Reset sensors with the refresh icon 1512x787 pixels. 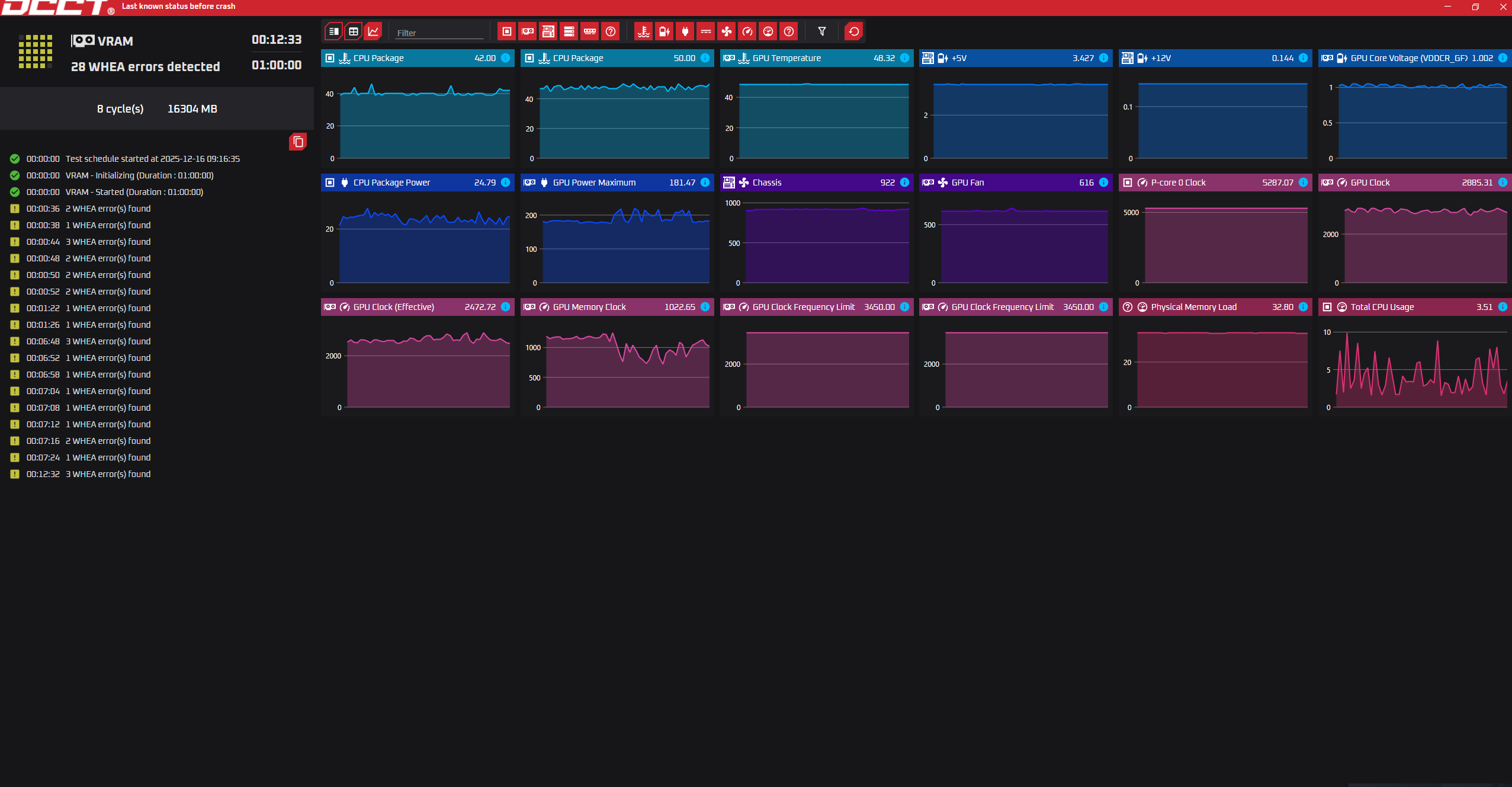(x=854, y=32)
